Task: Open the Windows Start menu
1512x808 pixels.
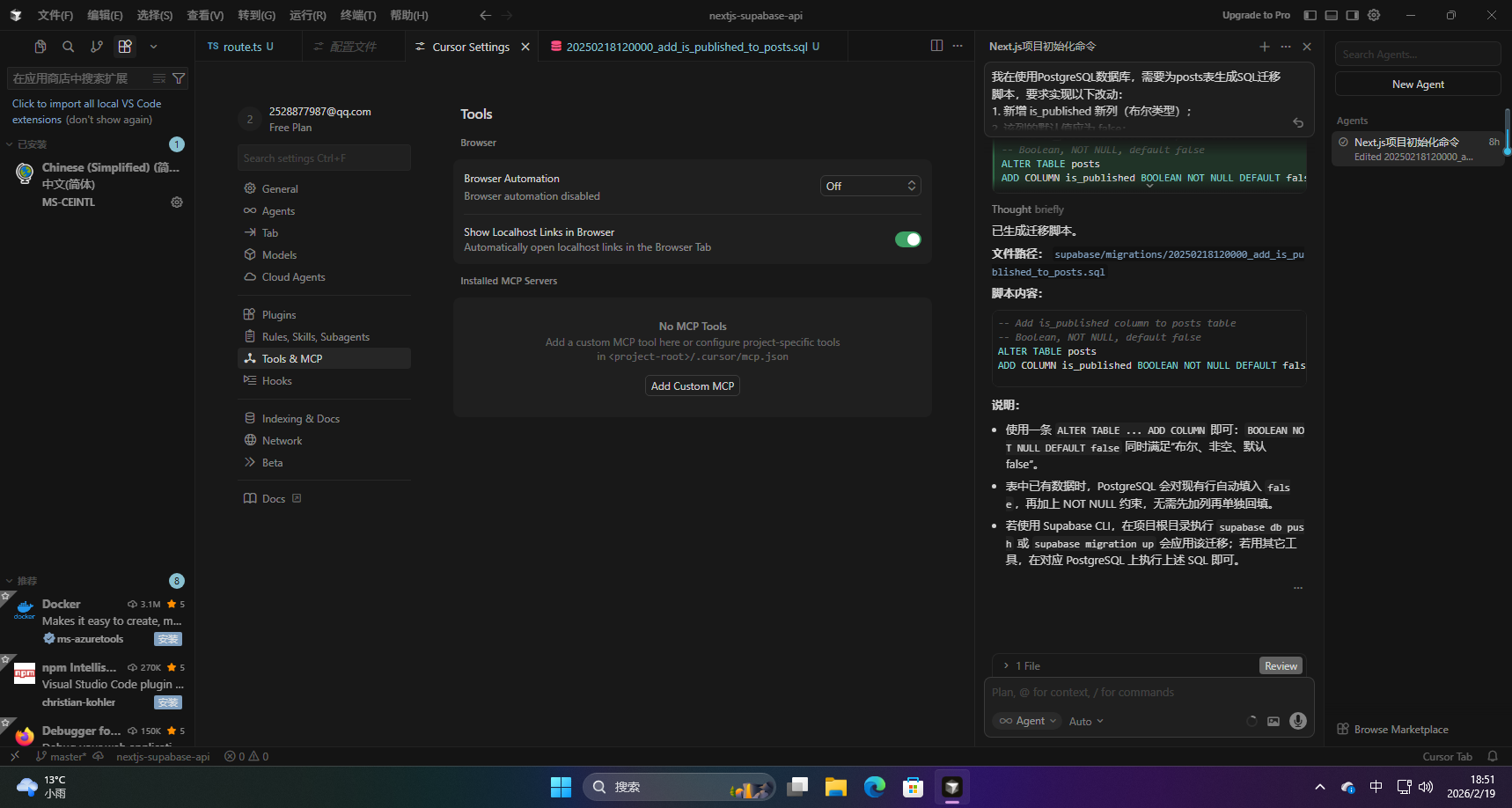Action: [561, 787]
